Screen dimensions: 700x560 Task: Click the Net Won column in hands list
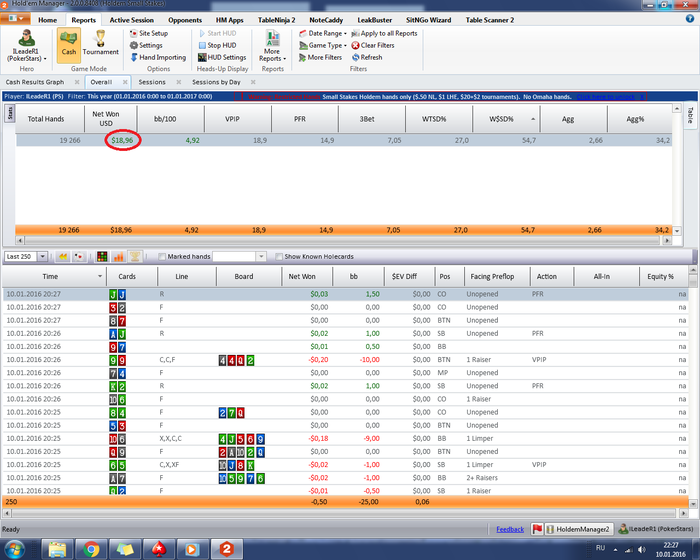click(307, 276)
